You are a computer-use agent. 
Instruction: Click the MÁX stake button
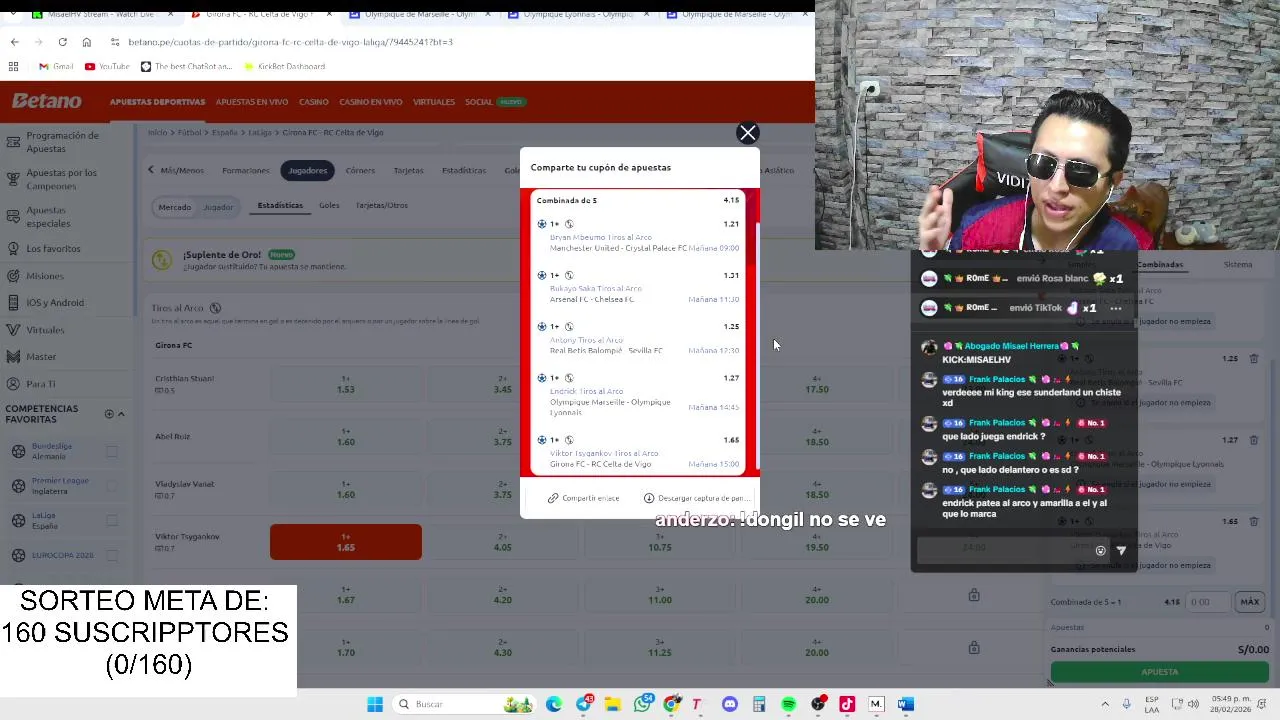pos(1250,602)
